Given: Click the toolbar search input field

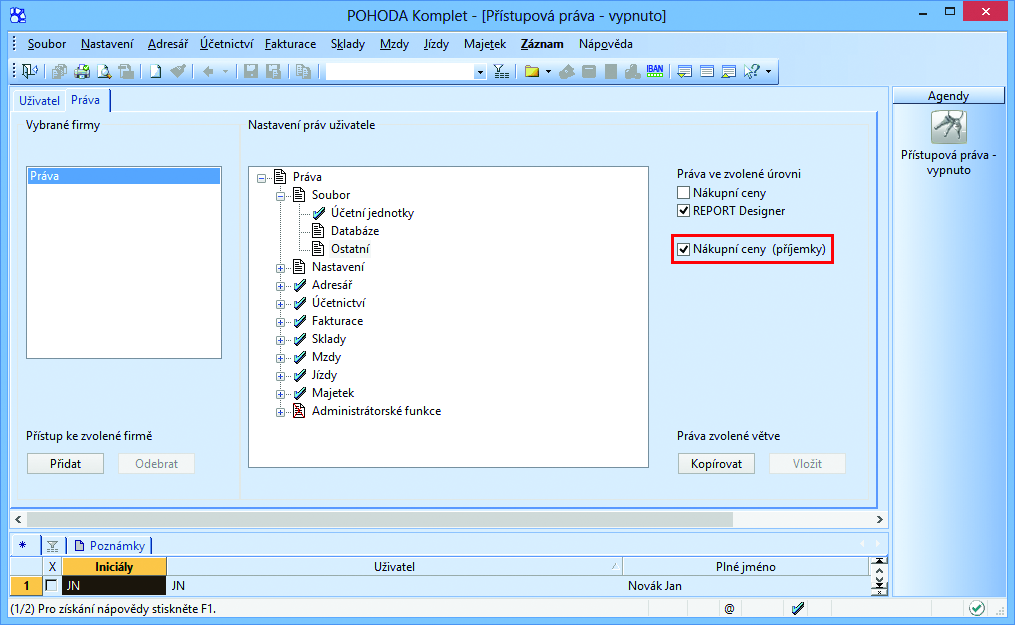Looking at the screenshot, I should point(399,72).
